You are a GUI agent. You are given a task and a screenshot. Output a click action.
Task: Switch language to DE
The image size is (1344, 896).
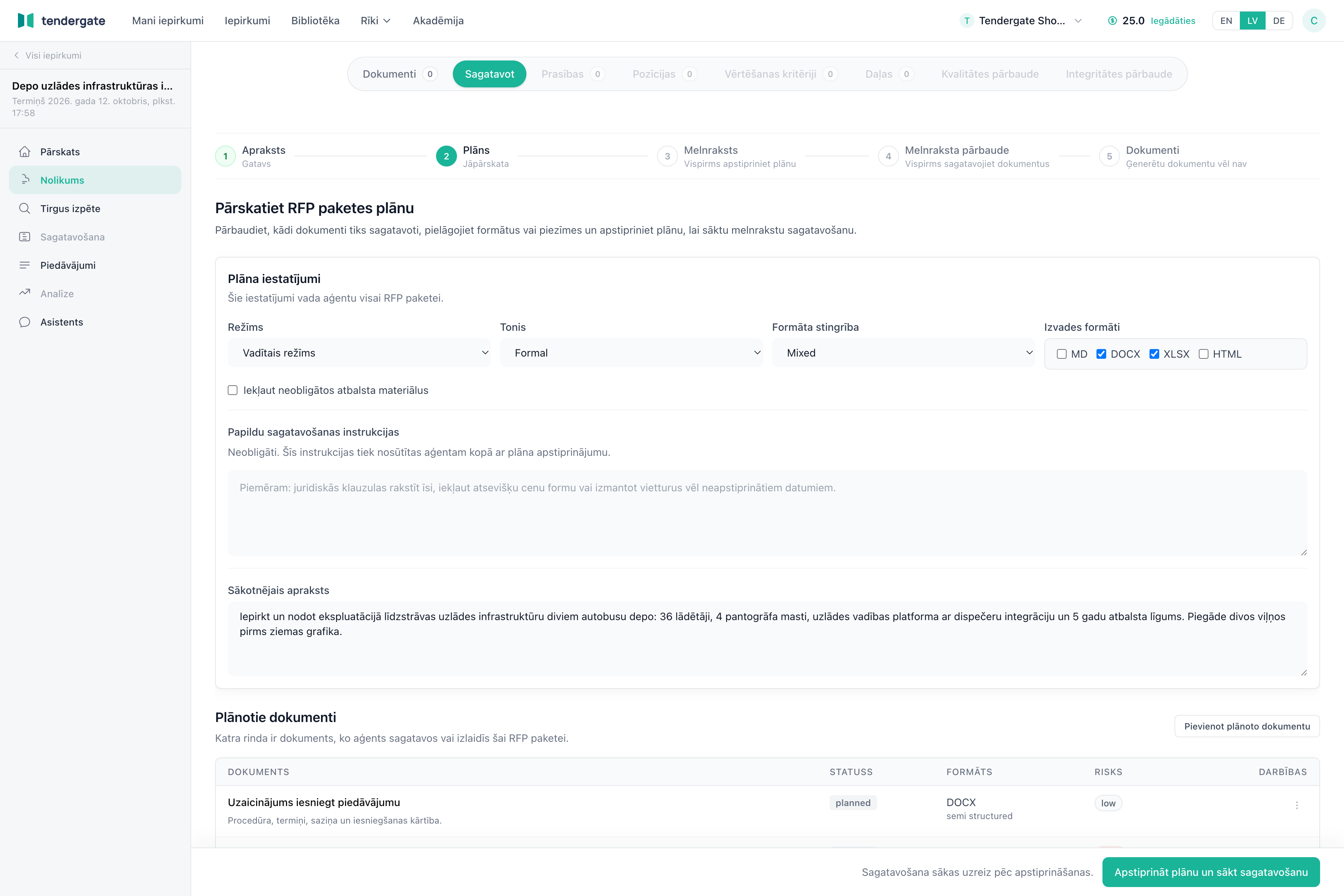[x=1279, y=21]
